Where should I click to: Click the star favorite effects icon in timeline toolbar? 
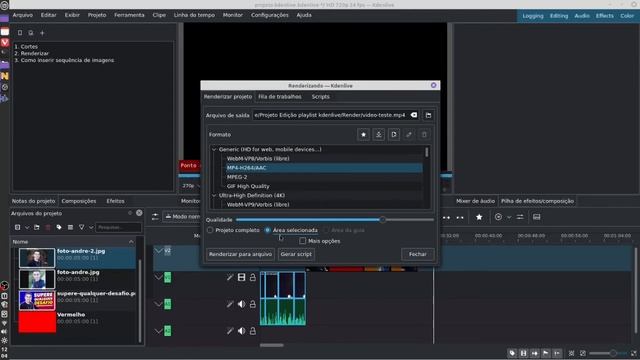[x=479, y=217]
